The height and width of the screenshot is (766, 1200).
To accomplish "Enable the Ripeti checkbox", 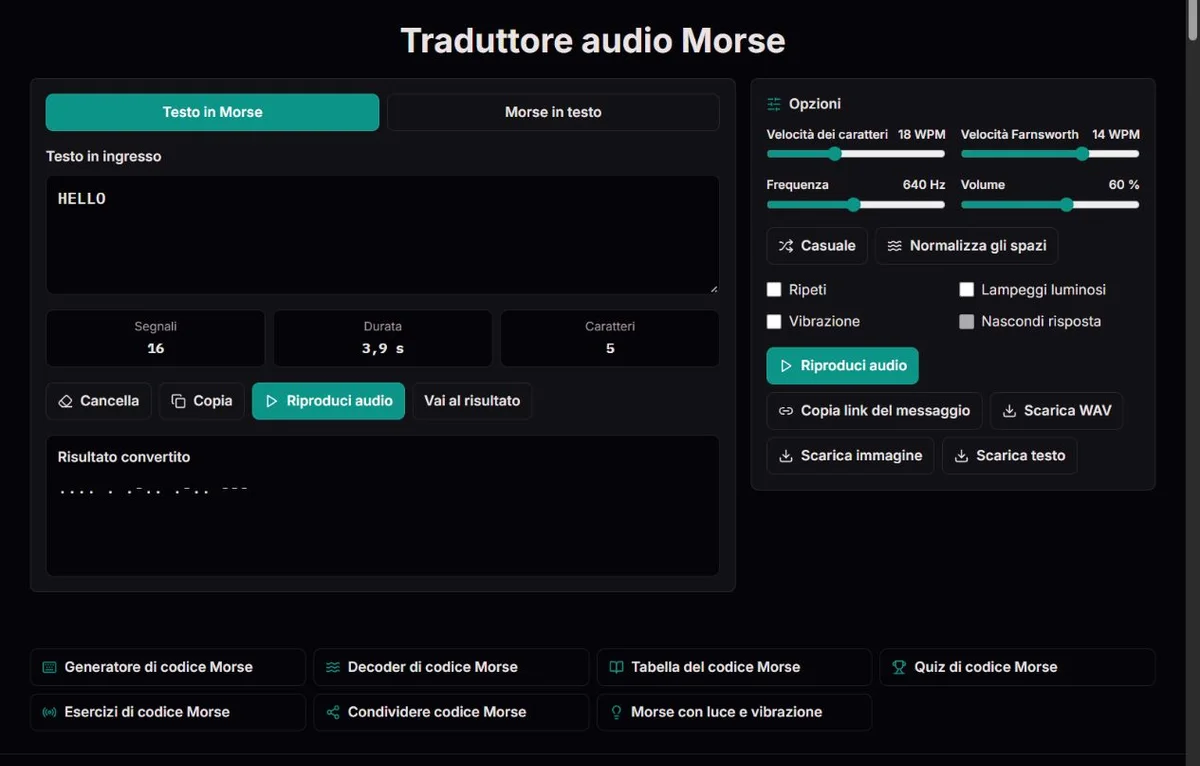I will [x=774, y=290].
